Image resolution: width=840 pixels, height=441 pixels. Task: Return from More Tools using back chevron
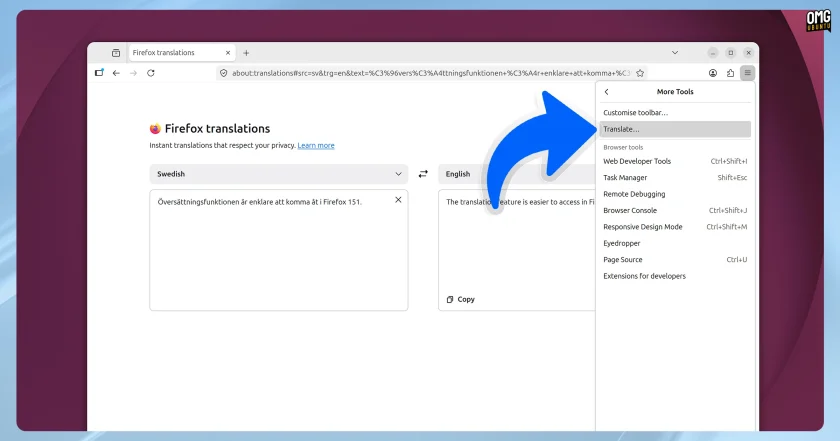click(x=606, y=92)
